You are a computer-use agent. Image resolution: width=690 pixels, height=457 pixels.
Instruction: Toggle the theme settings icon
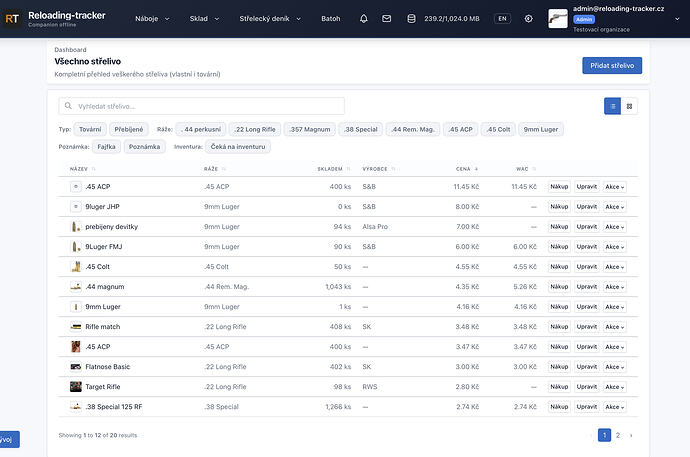[x=529, y=18]
